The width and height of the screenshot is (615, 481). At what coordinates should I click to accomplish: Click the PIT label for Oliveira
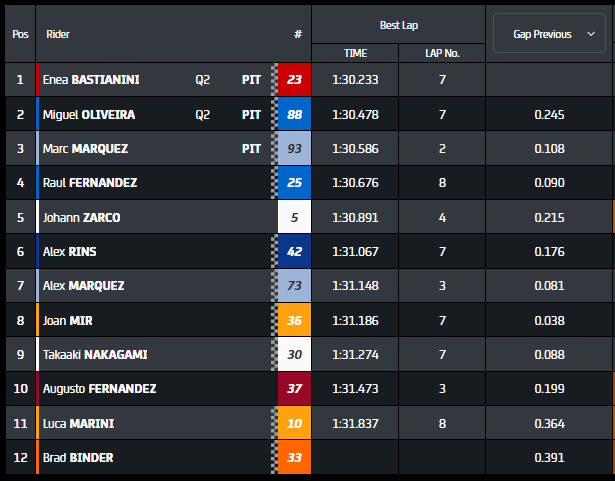click(251, 115)
